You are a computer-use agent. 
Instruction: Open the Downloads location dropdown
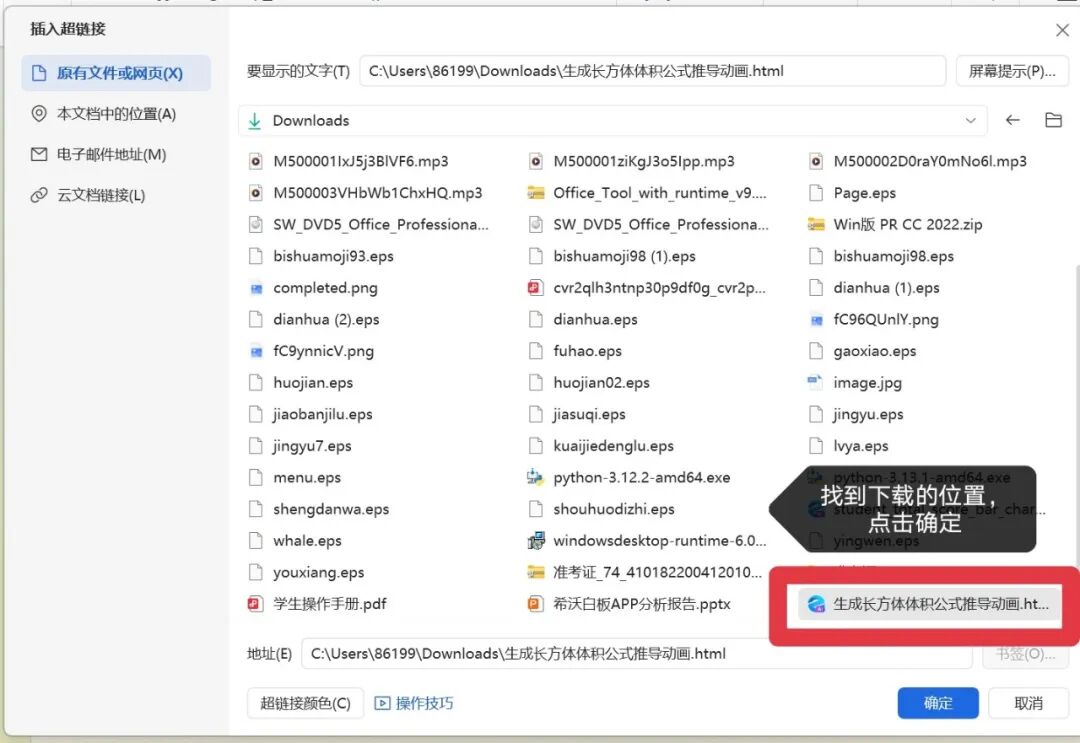(x=969, y=119)
